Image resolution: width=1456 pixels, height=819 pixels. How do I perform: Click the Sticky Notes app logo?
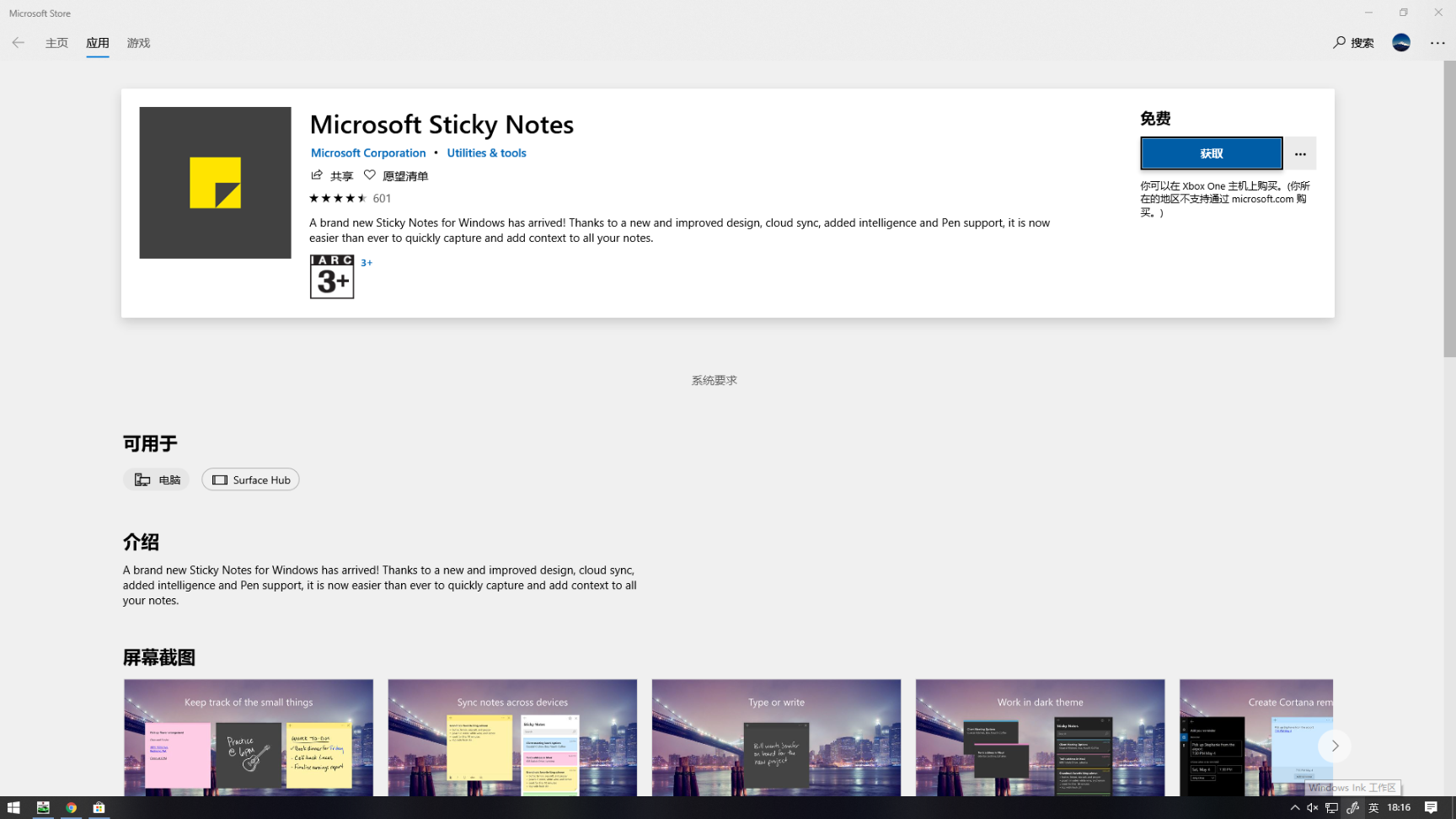(x=216, y=183)
